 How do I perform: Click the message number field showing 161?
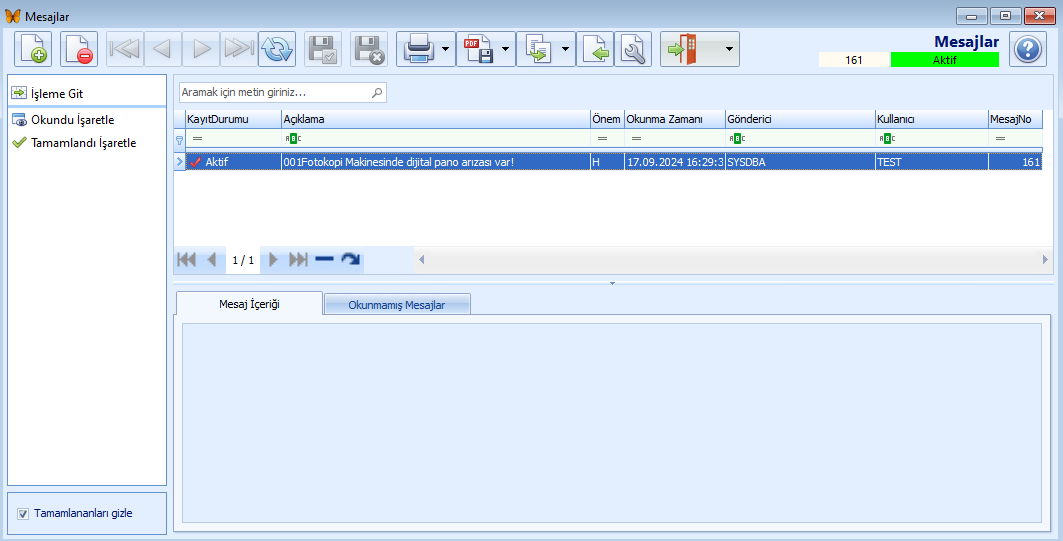coord(854,60)
